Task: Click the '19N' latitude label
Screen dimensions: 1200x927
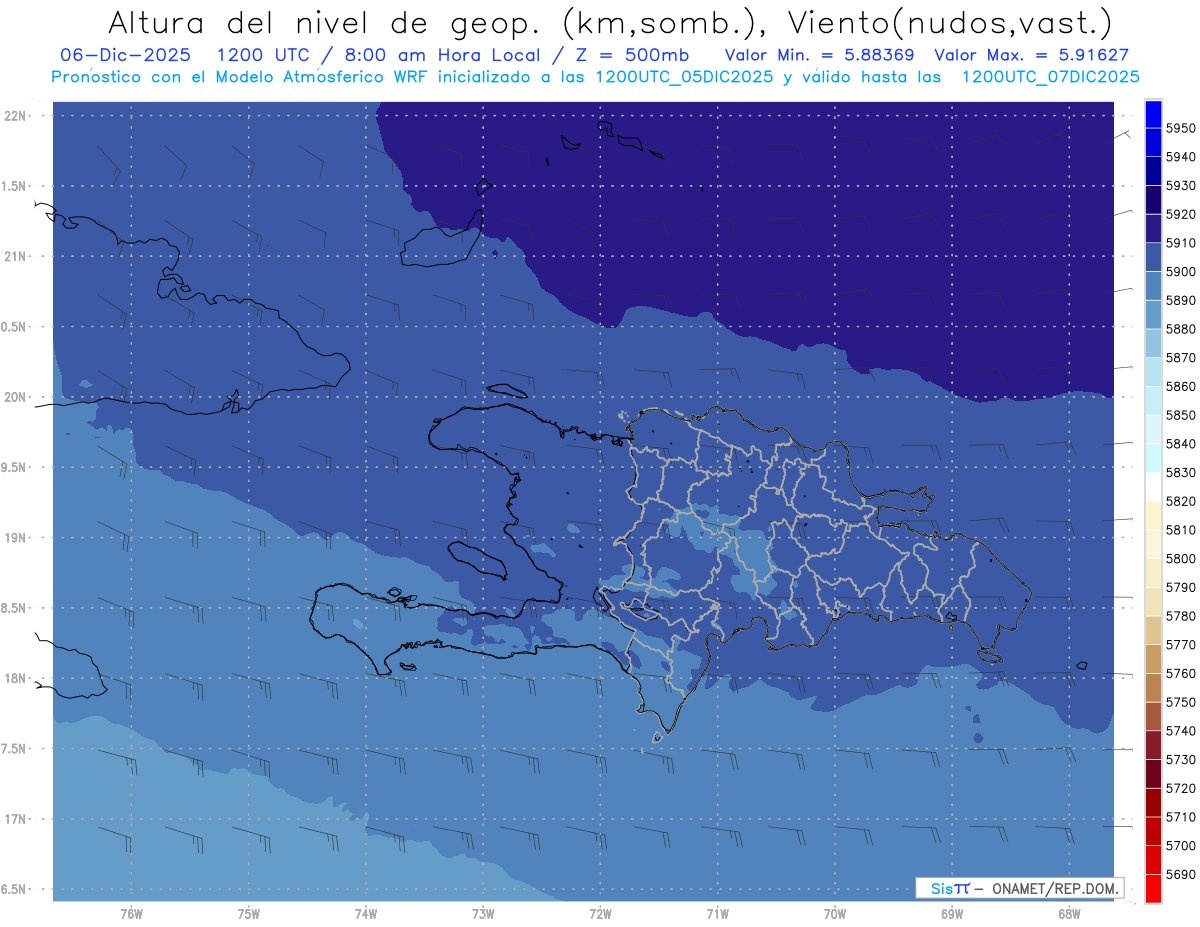Action: 14,538
